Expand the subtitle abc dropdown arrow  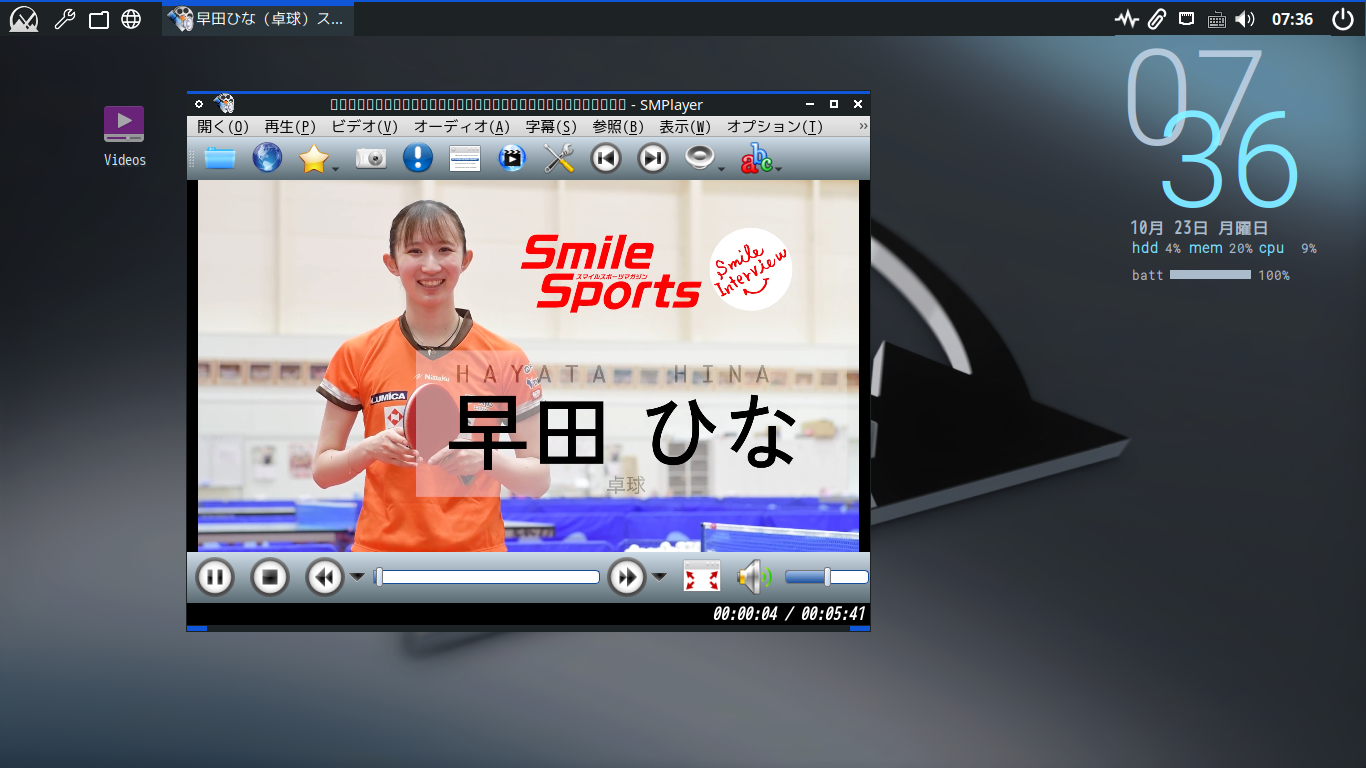[x=778, y=169]
